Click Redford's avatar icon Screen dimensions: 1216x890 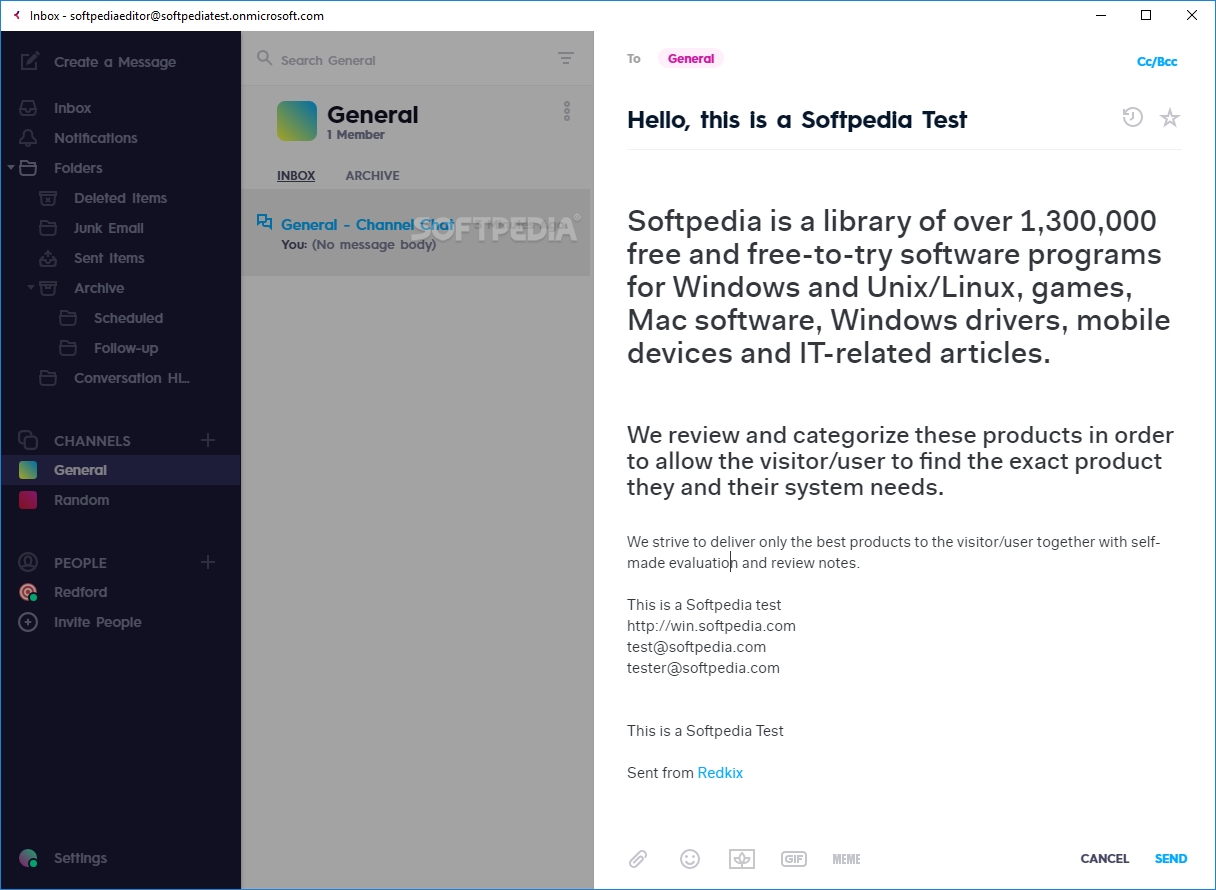29,592
